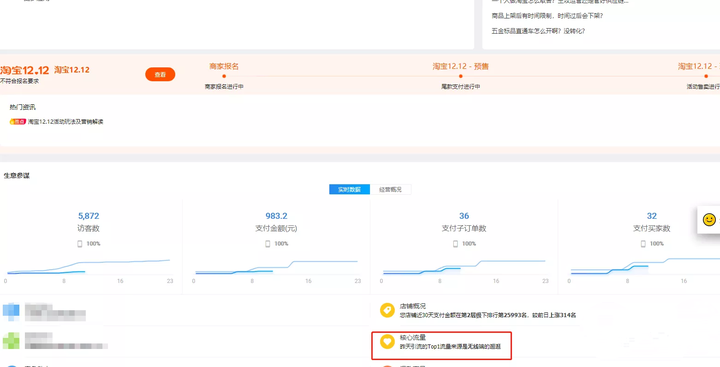This screenshot has width=720, height=367.
Task: Click the 生意参谋 section heading
Action: (17, 175)
